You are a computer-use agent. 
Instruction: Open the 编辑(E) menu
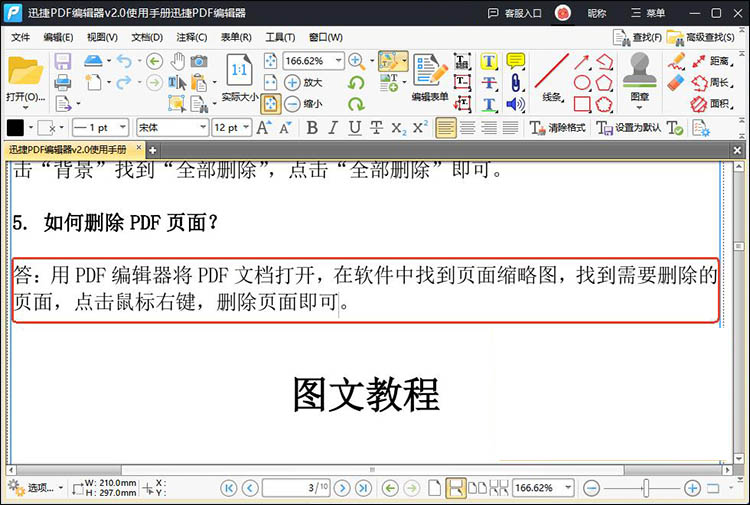point(58,37)
